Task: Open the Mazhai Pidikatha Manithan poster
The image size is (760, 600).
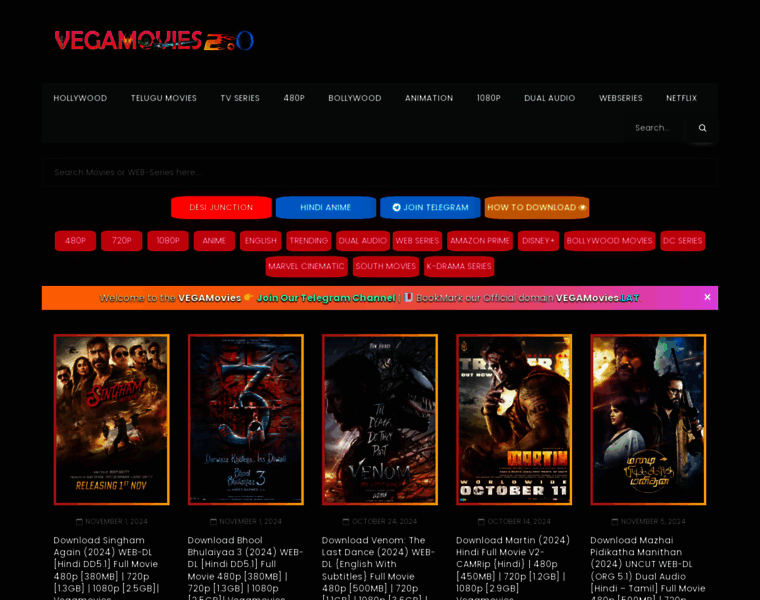Action: [x=648, y=420]
